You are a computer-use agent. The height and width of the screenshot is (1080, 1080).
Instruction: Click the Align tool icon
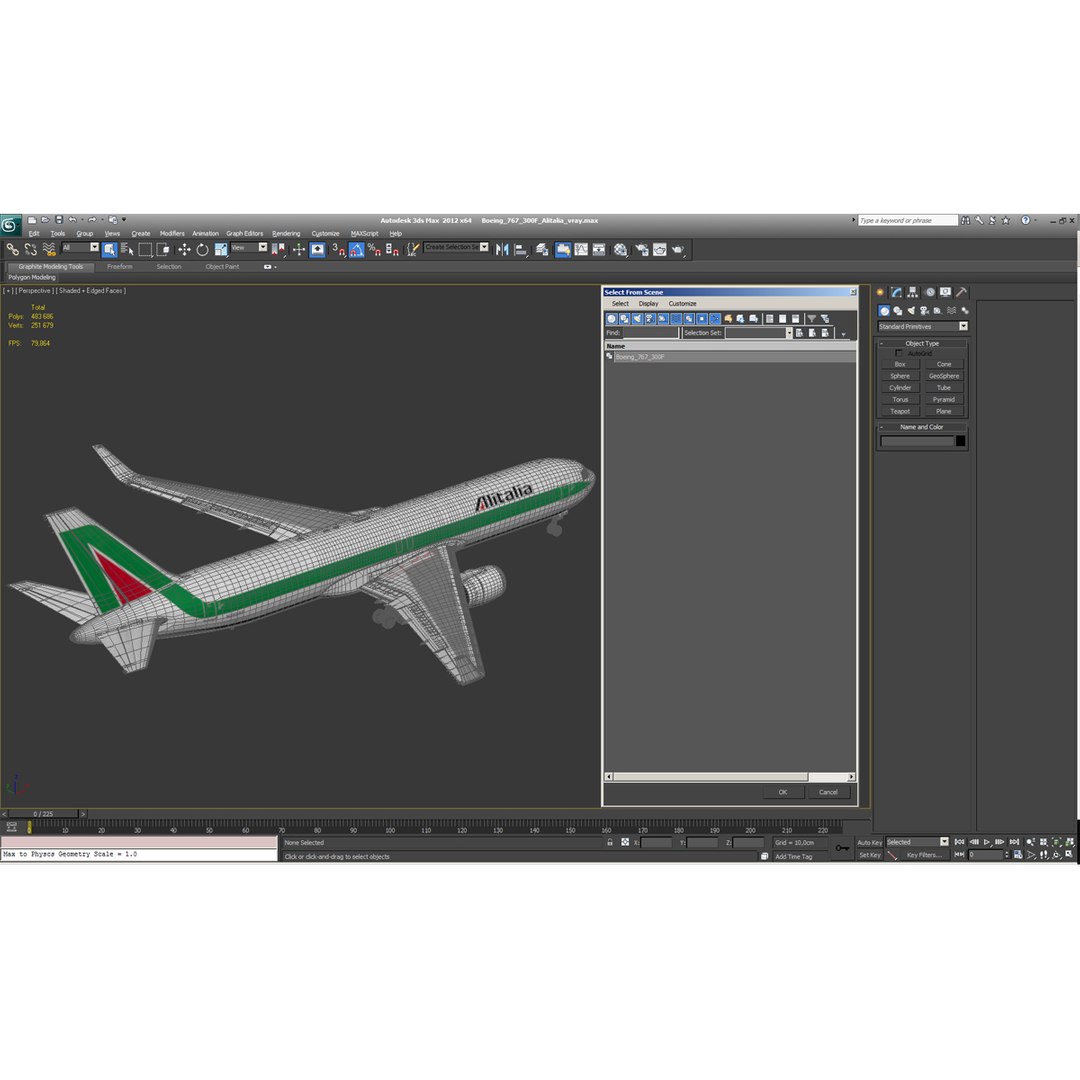(521, 249)
